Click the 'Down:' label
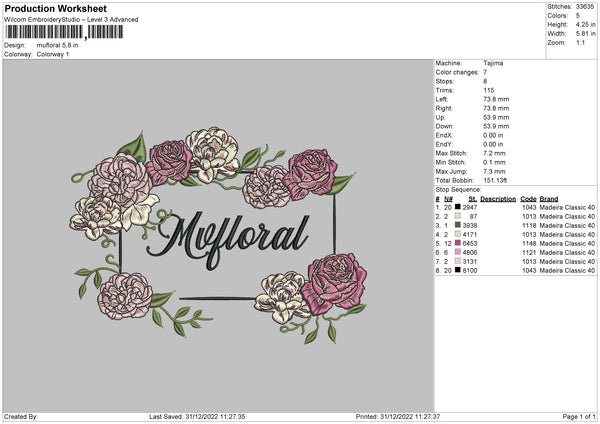 coord(445,126)
